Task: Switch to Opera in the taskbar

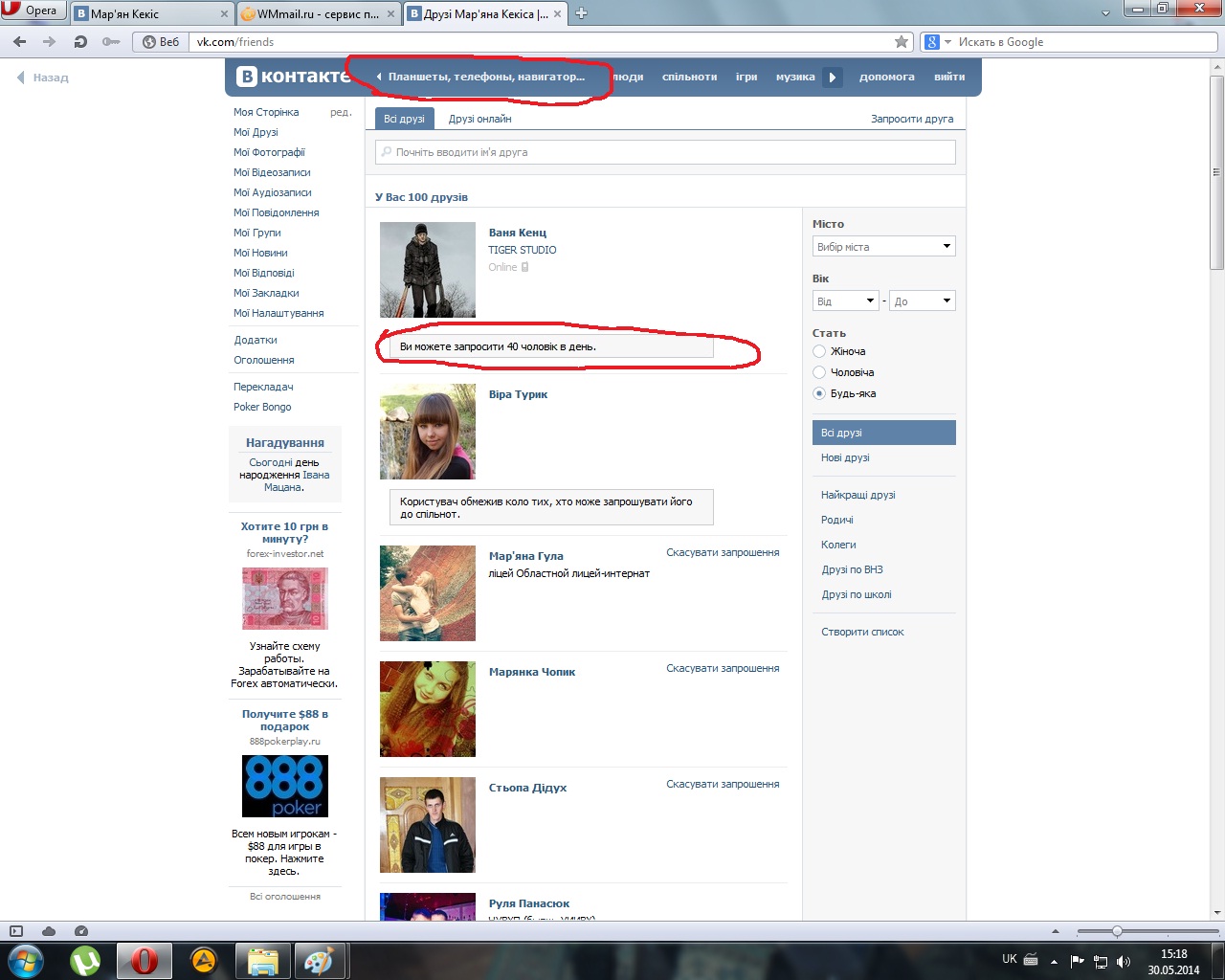Action: click(145, 960)
